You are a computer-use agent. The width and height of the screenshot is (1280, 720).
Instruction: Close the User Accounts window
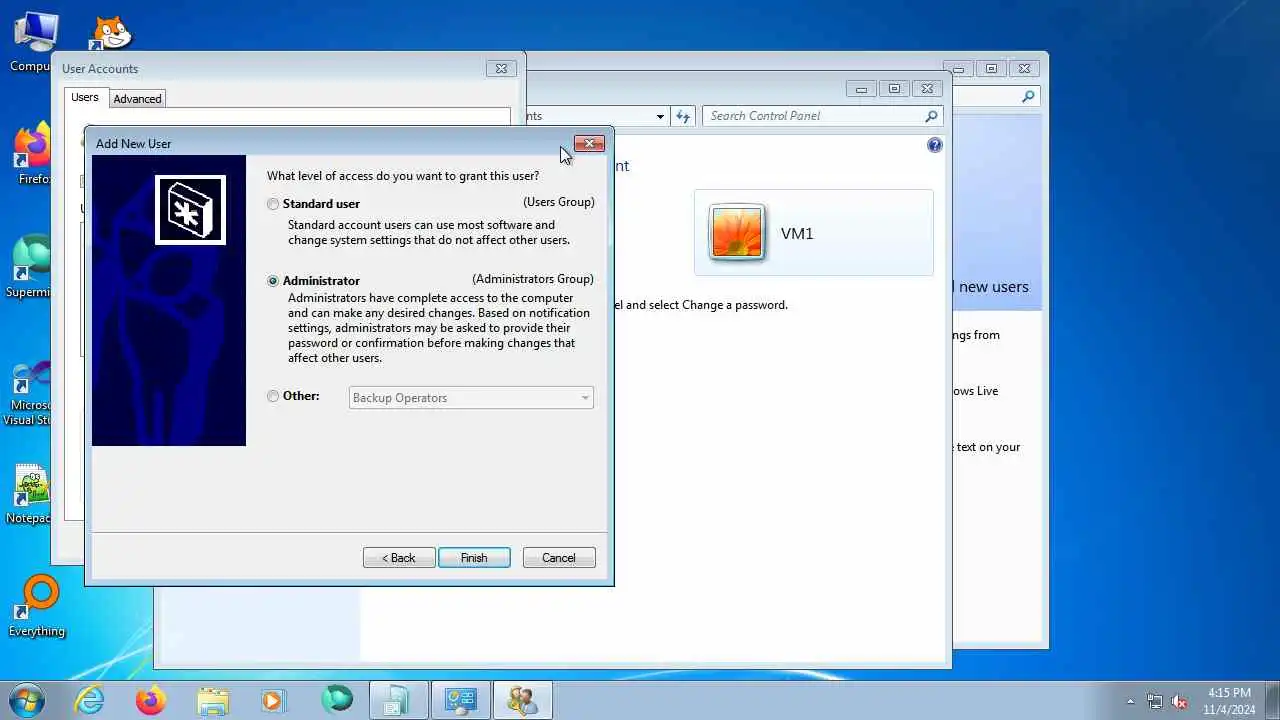click(x=501, y=69)
